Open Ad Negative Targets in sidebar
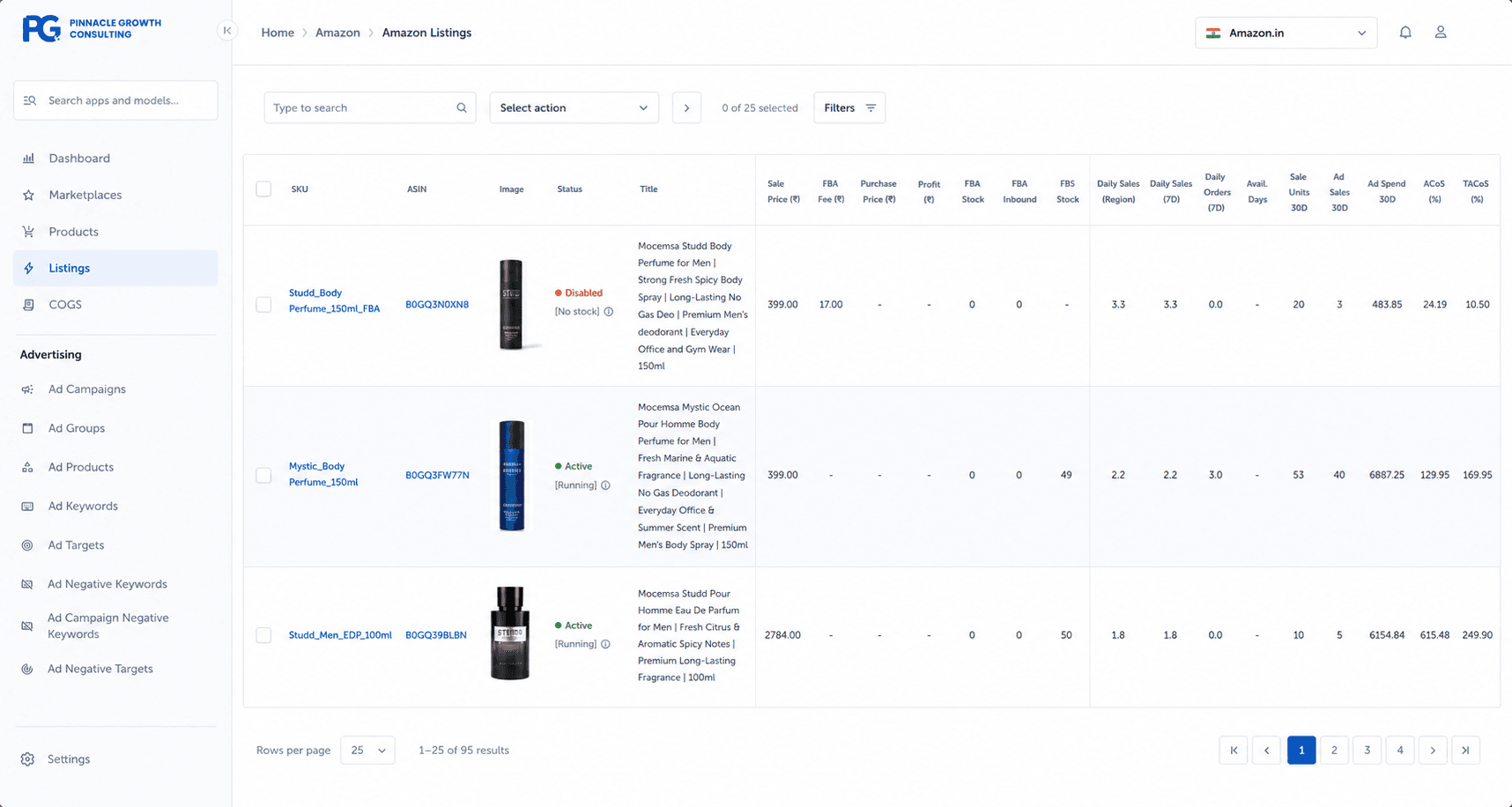Viewport: 1512px width, 807px height. click(x=115, y=670)
